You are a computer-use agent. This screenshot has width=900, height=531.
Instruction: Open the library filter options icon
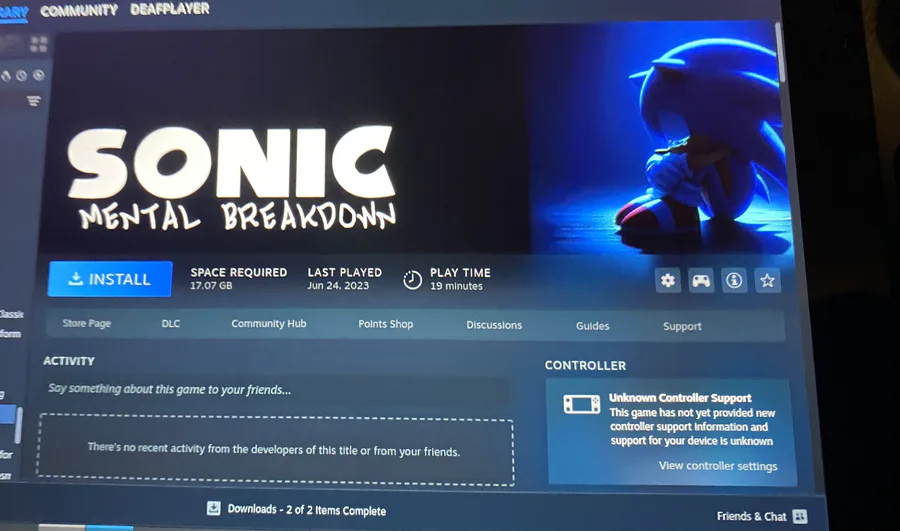coord(34,101)
